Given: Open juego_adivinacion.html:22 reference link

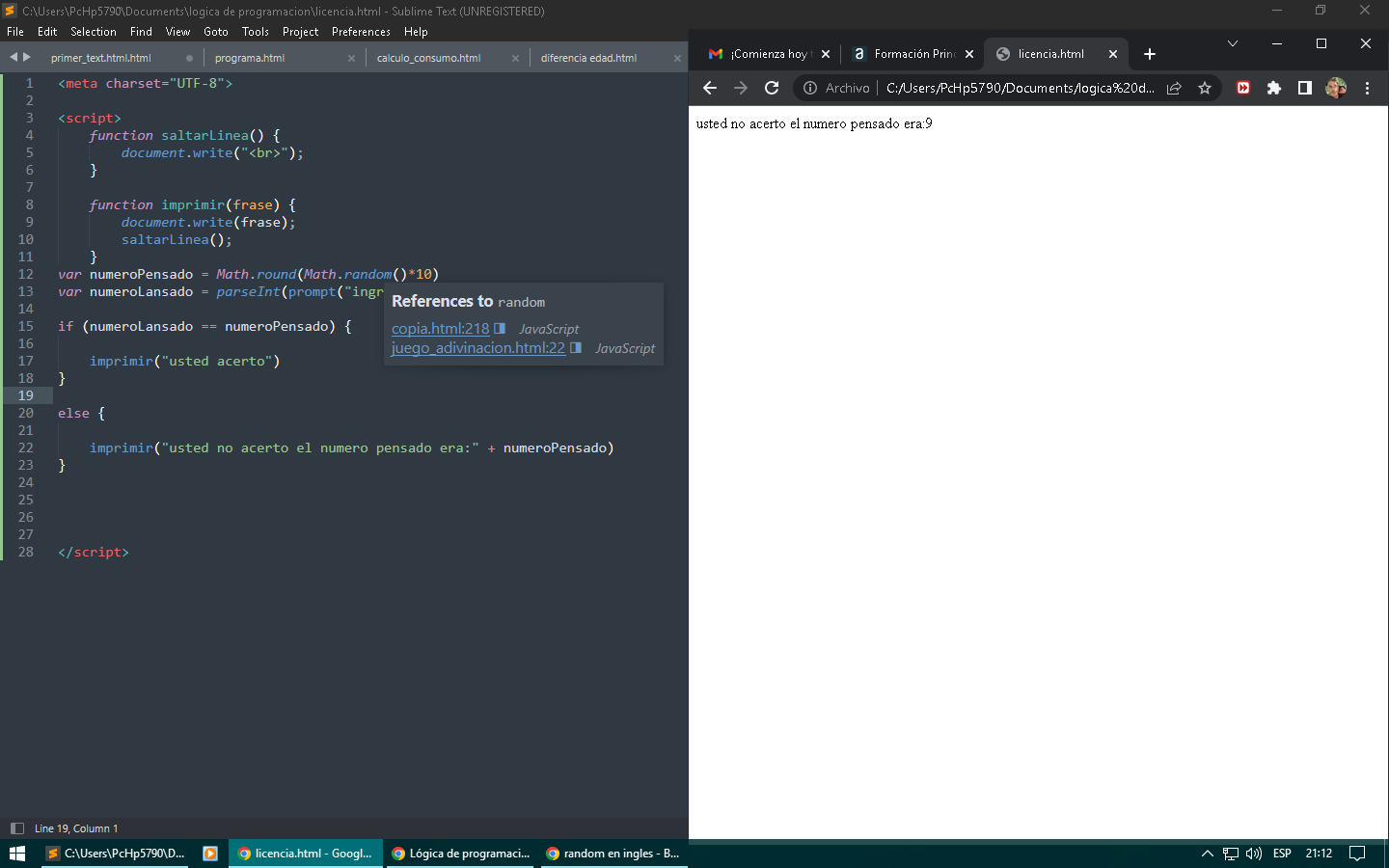Looking at the screenshot, I should point(478,348).
